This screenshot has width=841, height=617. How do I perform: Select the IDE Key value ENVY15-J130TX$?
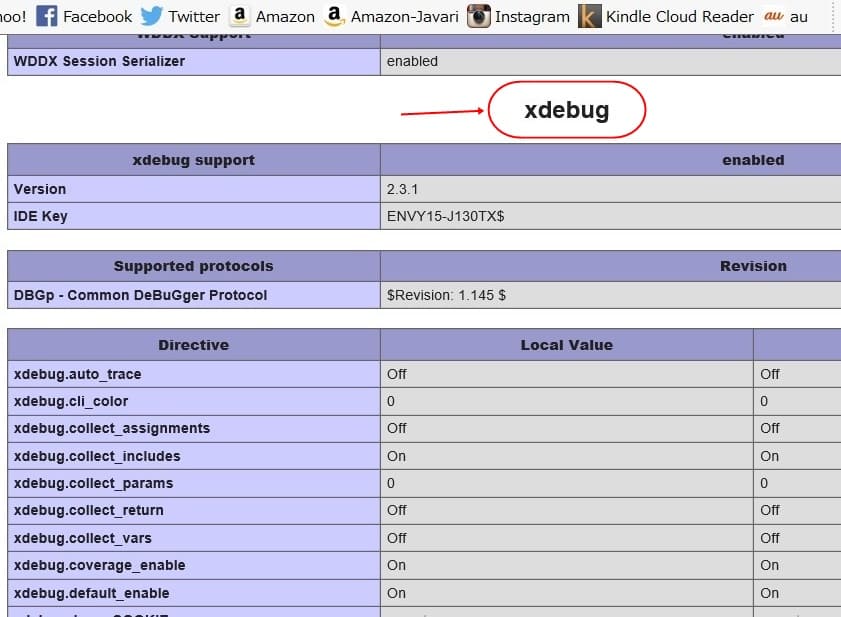coord(445,216)
